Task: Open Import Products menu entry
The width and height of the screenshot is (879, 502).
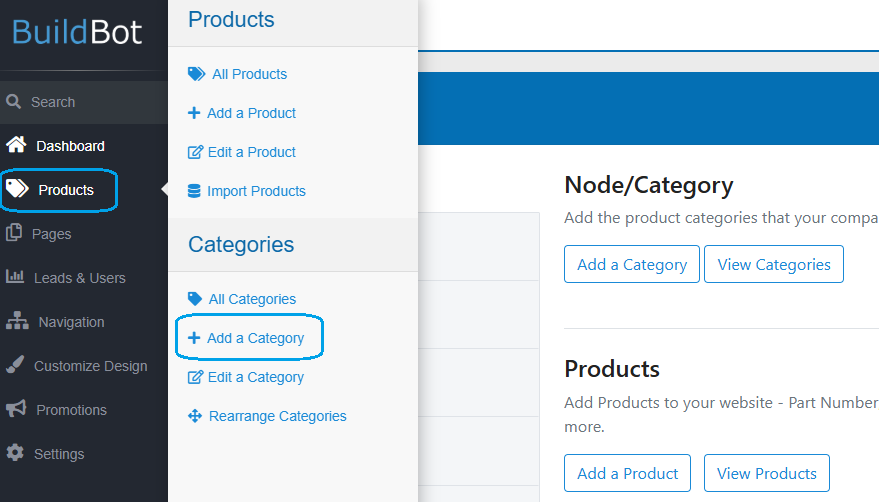Action: pyautogui.click(x=247, y=191)
